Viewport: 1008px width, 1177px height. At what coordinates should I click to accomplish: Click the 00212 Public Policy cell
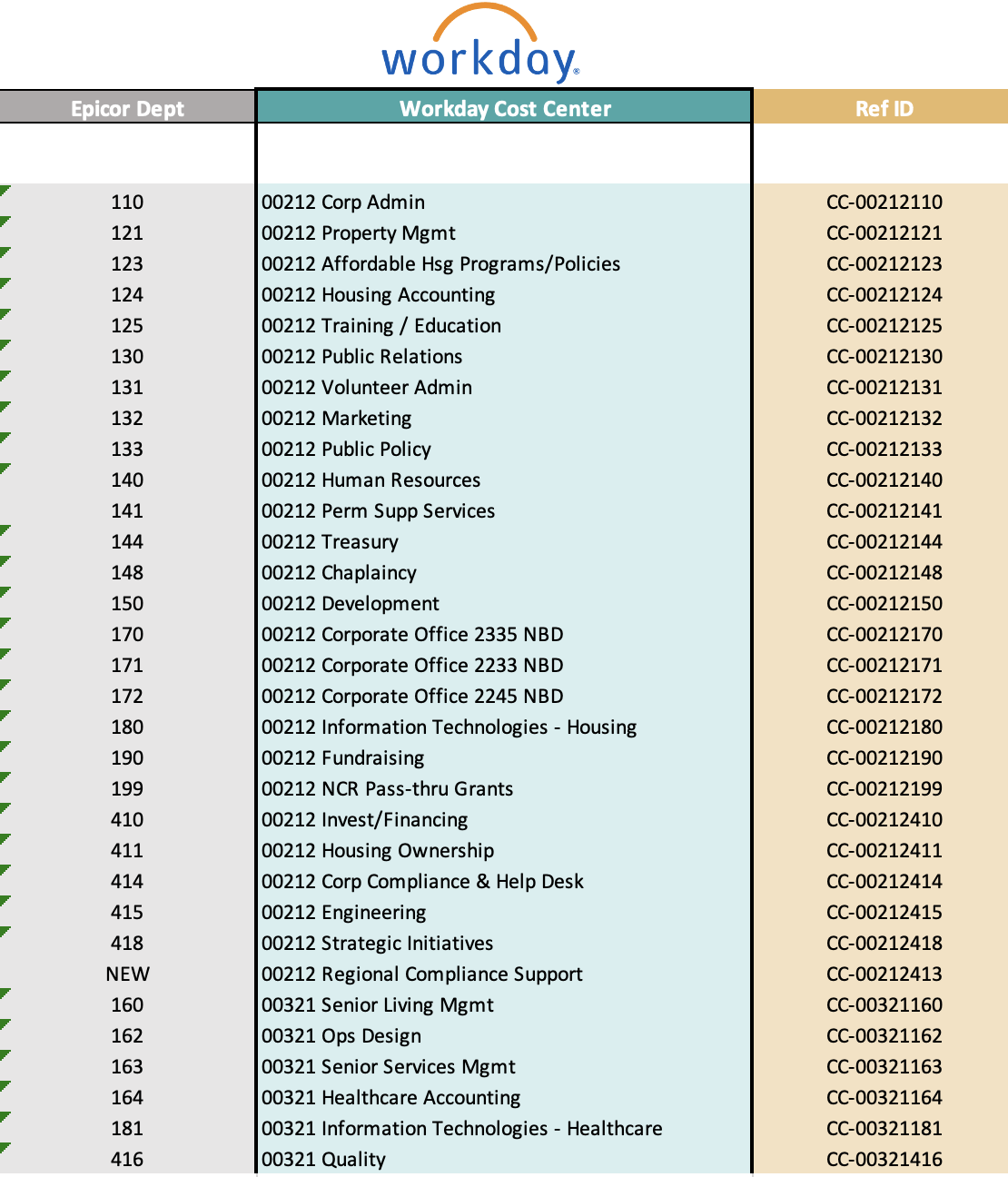pos(505,449)
